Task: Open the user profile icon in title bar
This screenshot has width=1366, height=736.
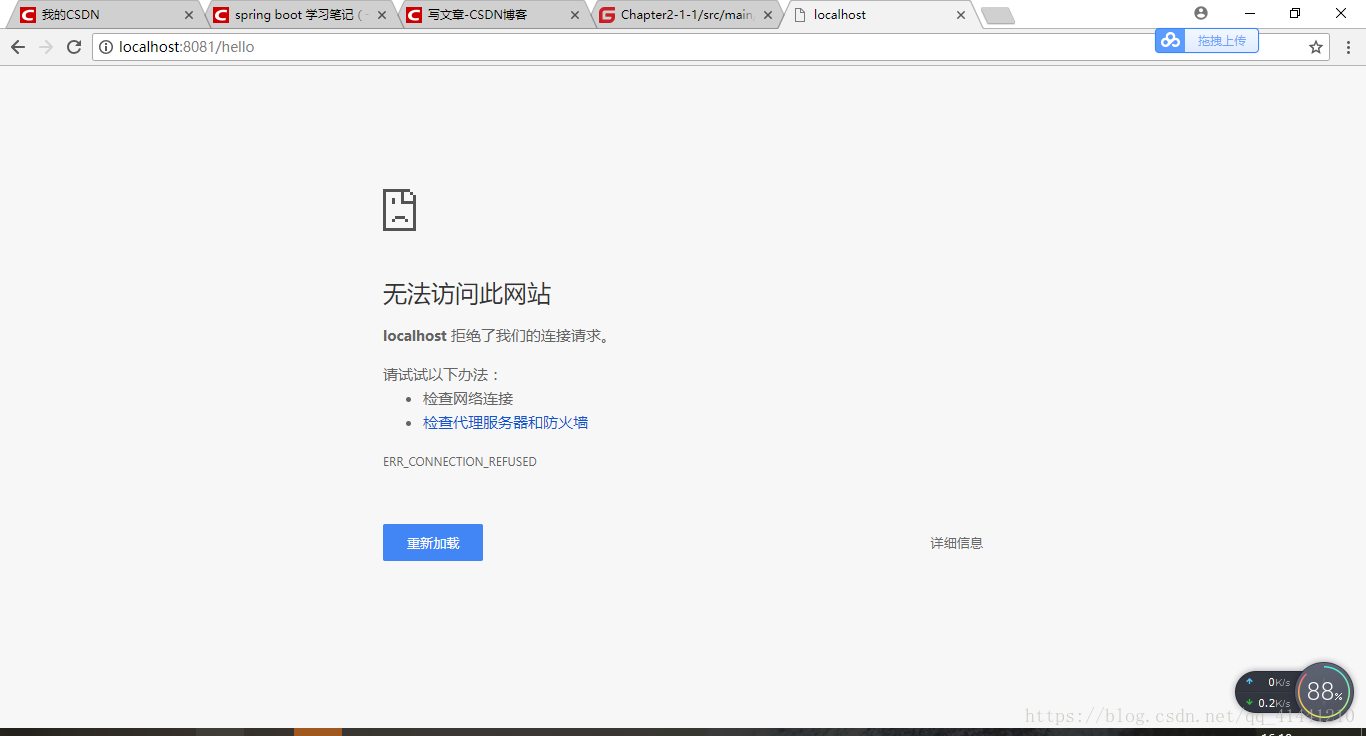Action: (x=1201, y=13)
